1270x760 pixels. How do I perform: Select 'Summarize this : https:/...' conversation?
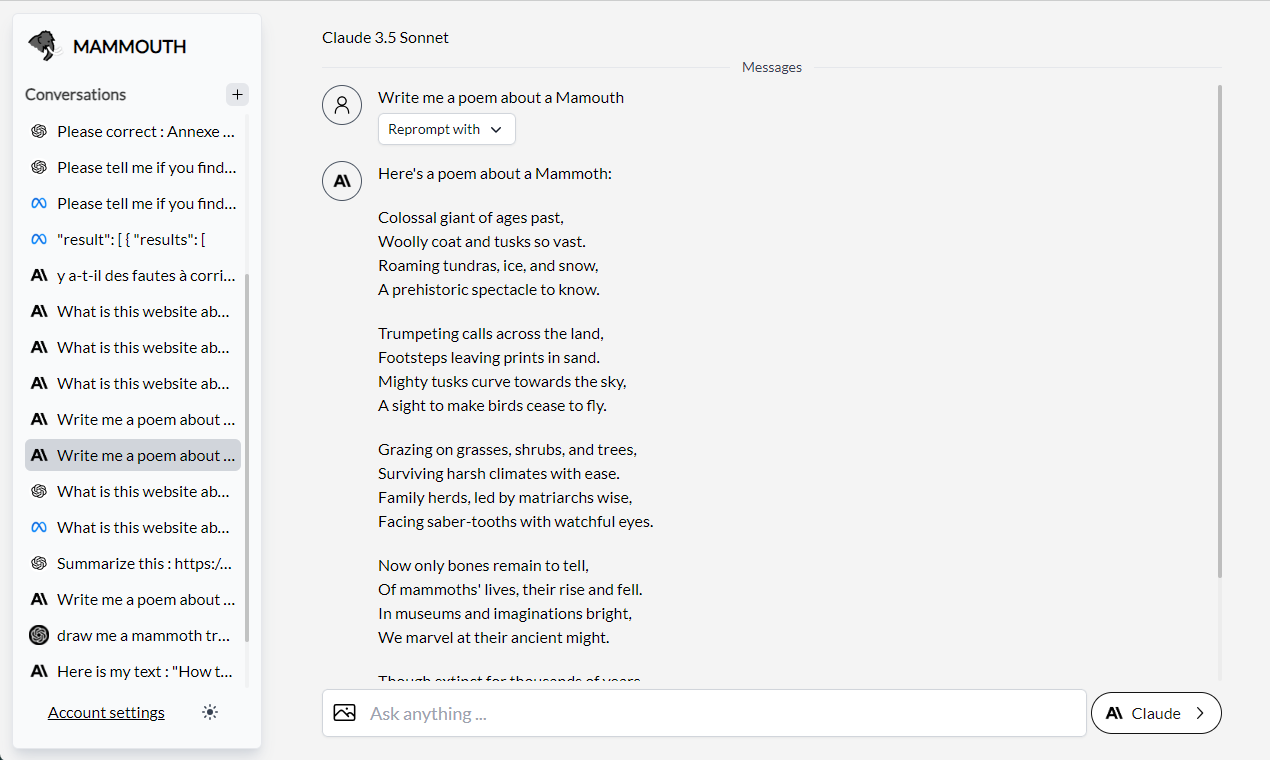144,563
